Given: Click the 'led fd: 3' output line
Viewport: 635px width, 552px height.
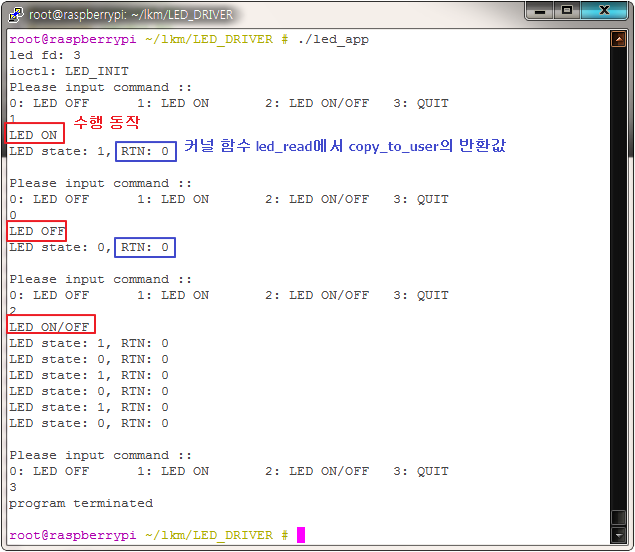Looking at the screenshot, I should click(x=45, y=55).
